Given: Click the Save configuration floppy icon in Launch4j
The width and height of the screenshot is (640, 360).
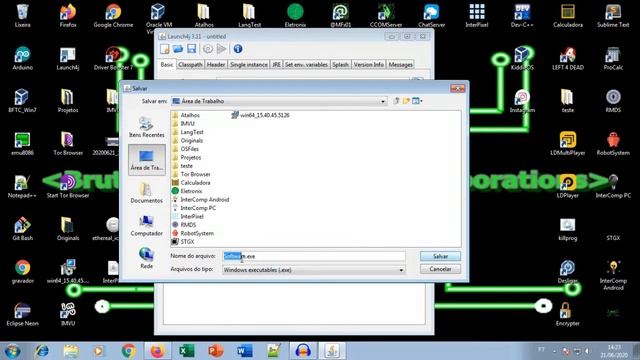Looking at the screenshot, I should pos(191,49).
